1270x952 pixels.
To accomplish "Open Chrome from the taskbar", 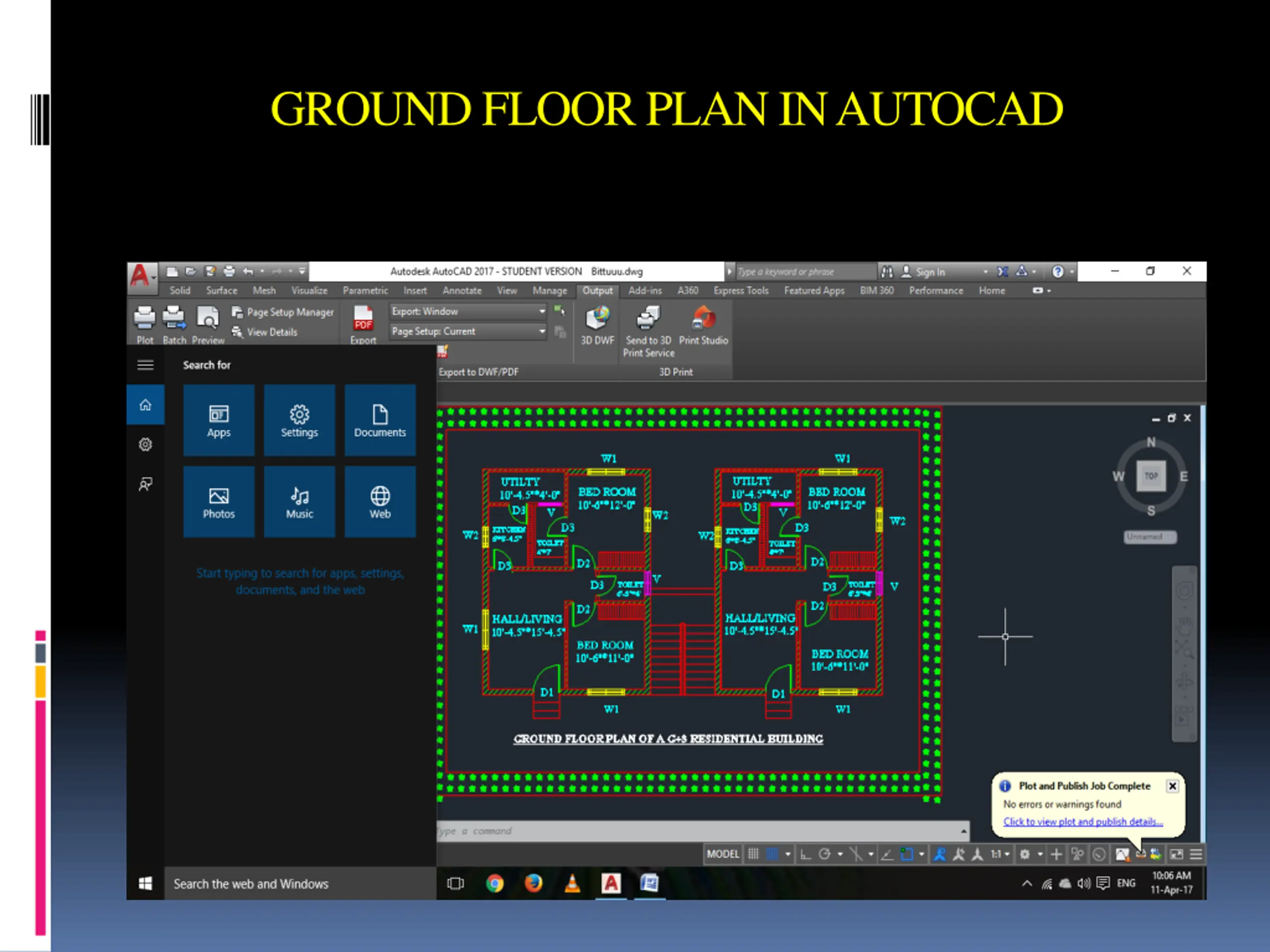I will click(494, 883).
